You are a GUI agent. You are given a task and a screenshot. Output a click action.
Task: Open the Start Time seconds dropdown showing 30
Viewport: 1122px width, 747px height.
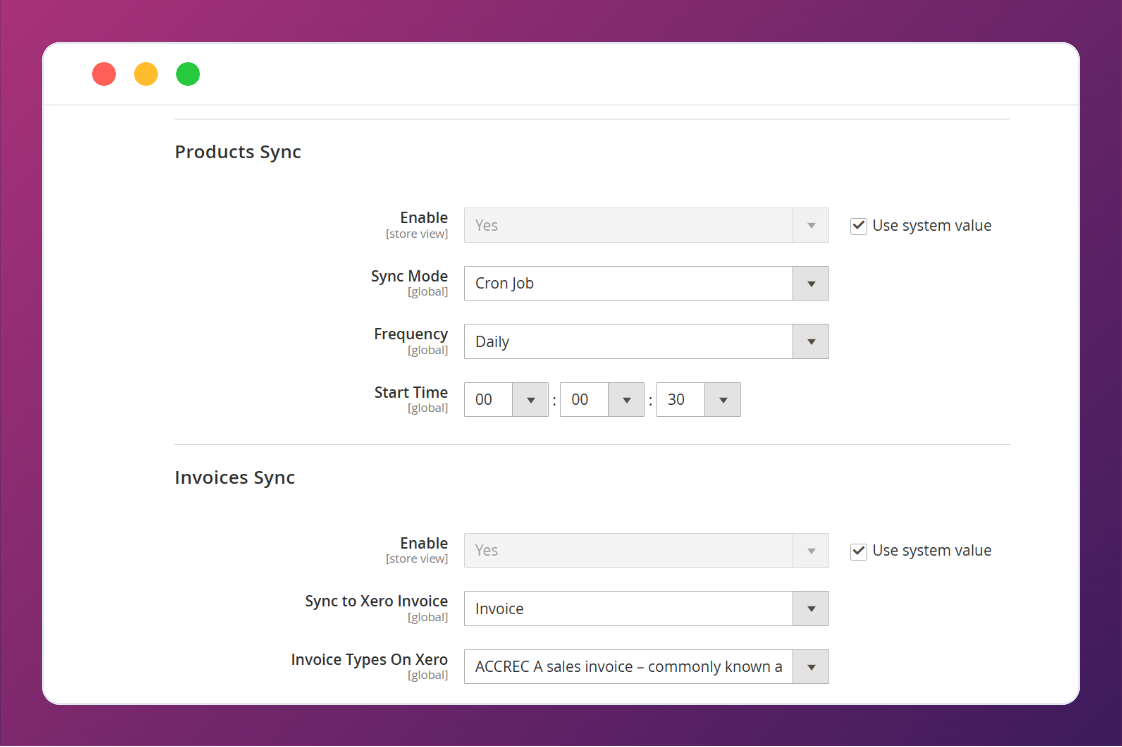point(698,399)
